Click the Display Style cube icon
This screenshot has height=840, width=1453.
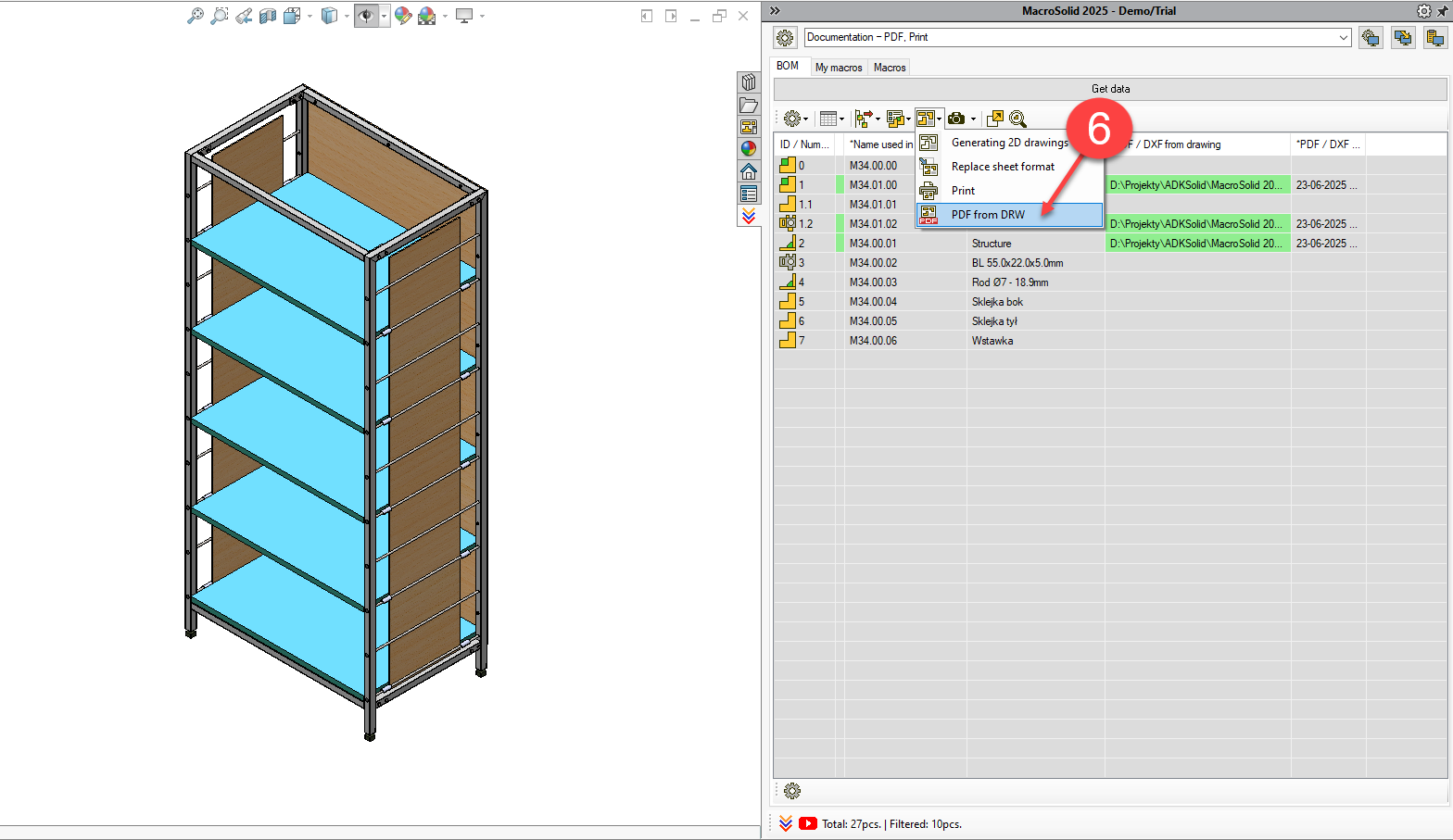click(329, 16)
